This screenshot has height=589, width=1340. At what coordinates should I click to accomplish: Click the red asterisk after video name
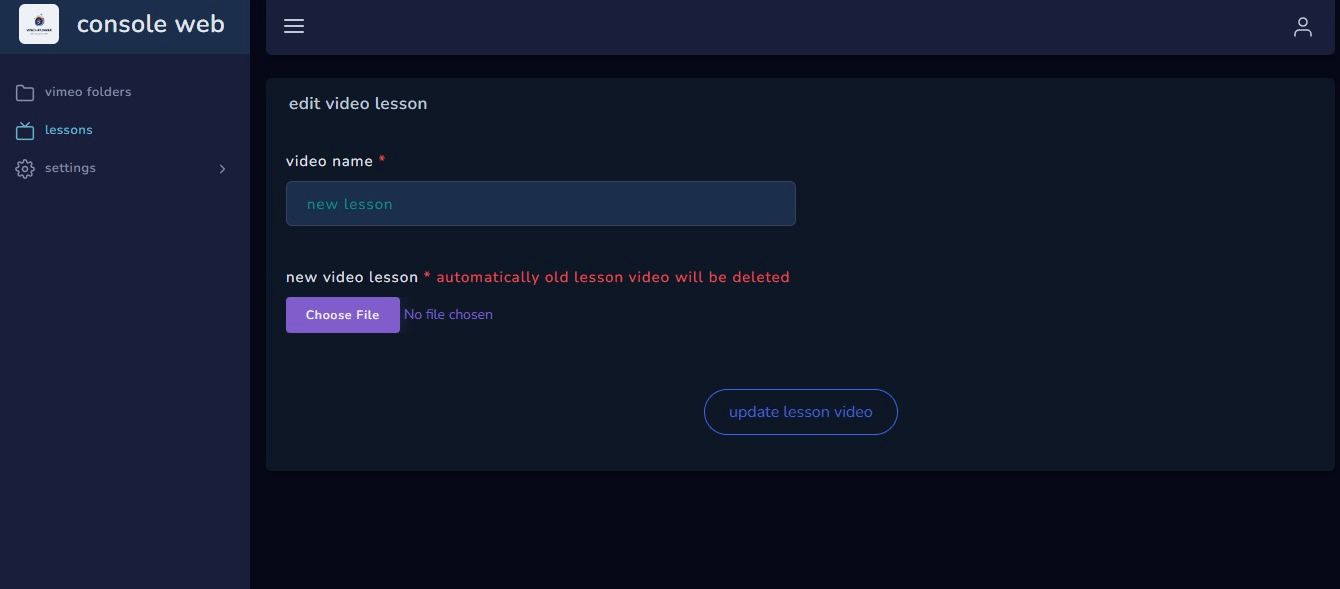click(x=382, y=160)
